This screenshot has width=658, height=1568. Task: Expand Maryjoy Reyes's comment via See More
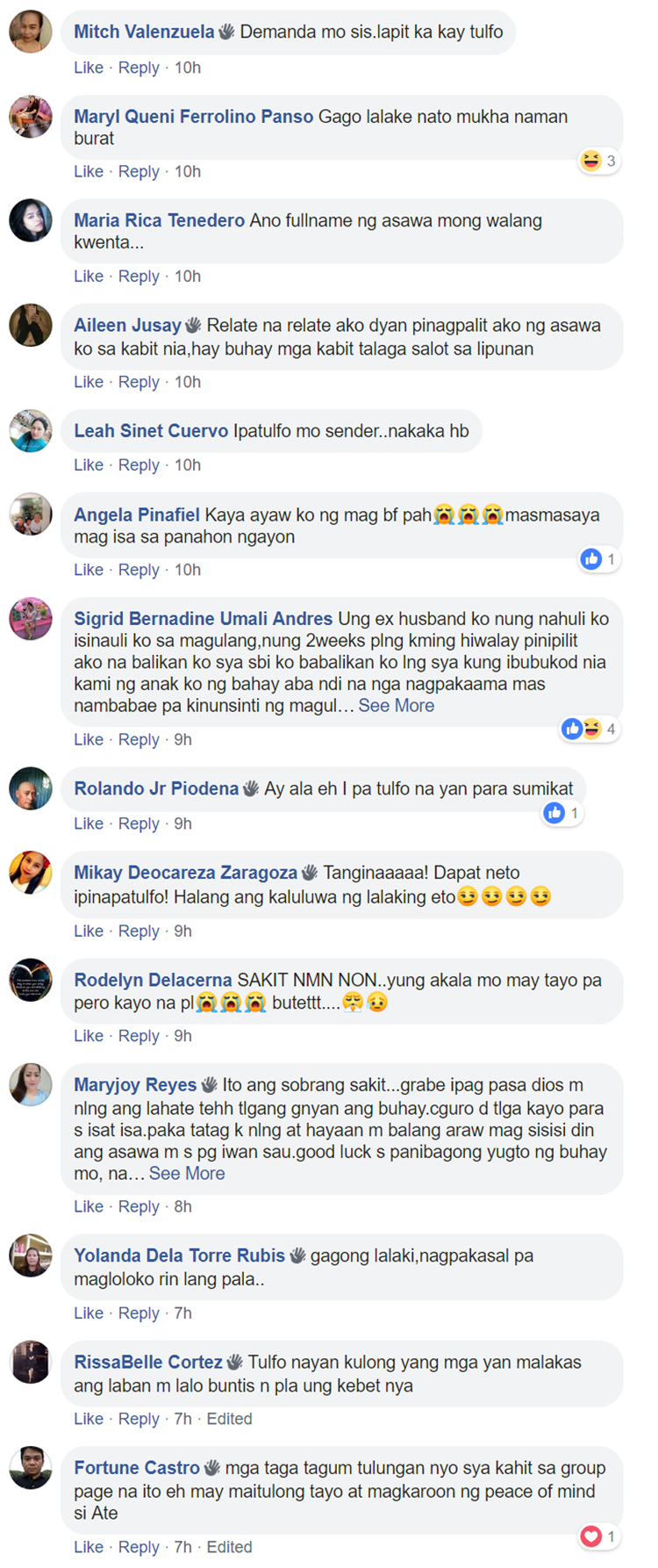point(187,1174)
